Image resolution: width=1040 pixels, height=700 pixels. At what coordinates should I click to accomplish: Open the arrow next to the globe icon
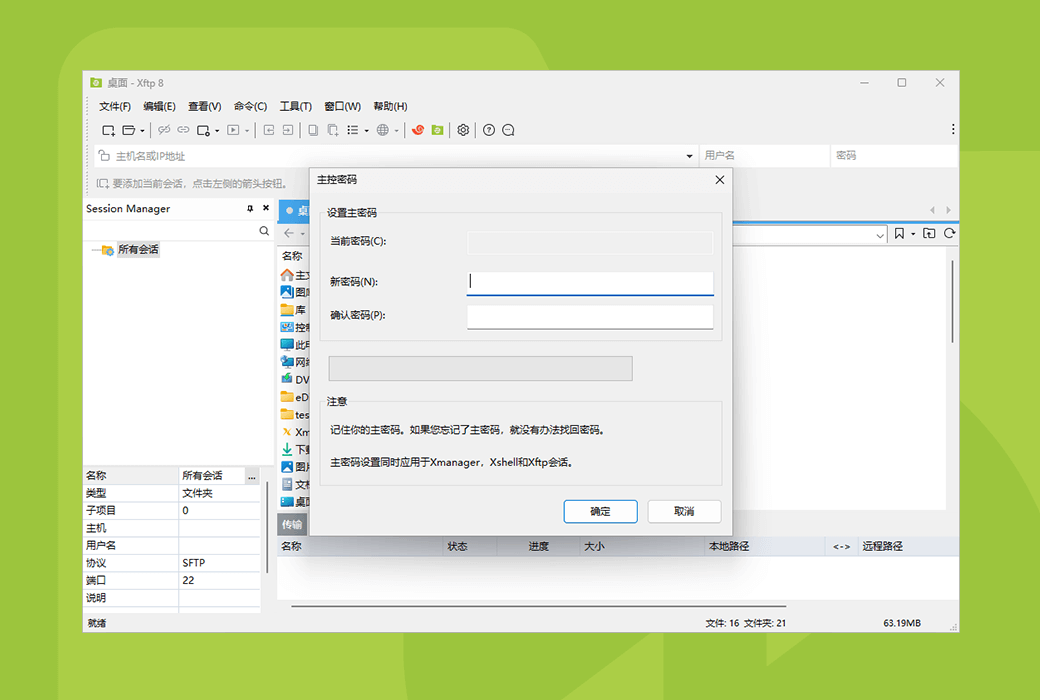pos(397,131)
